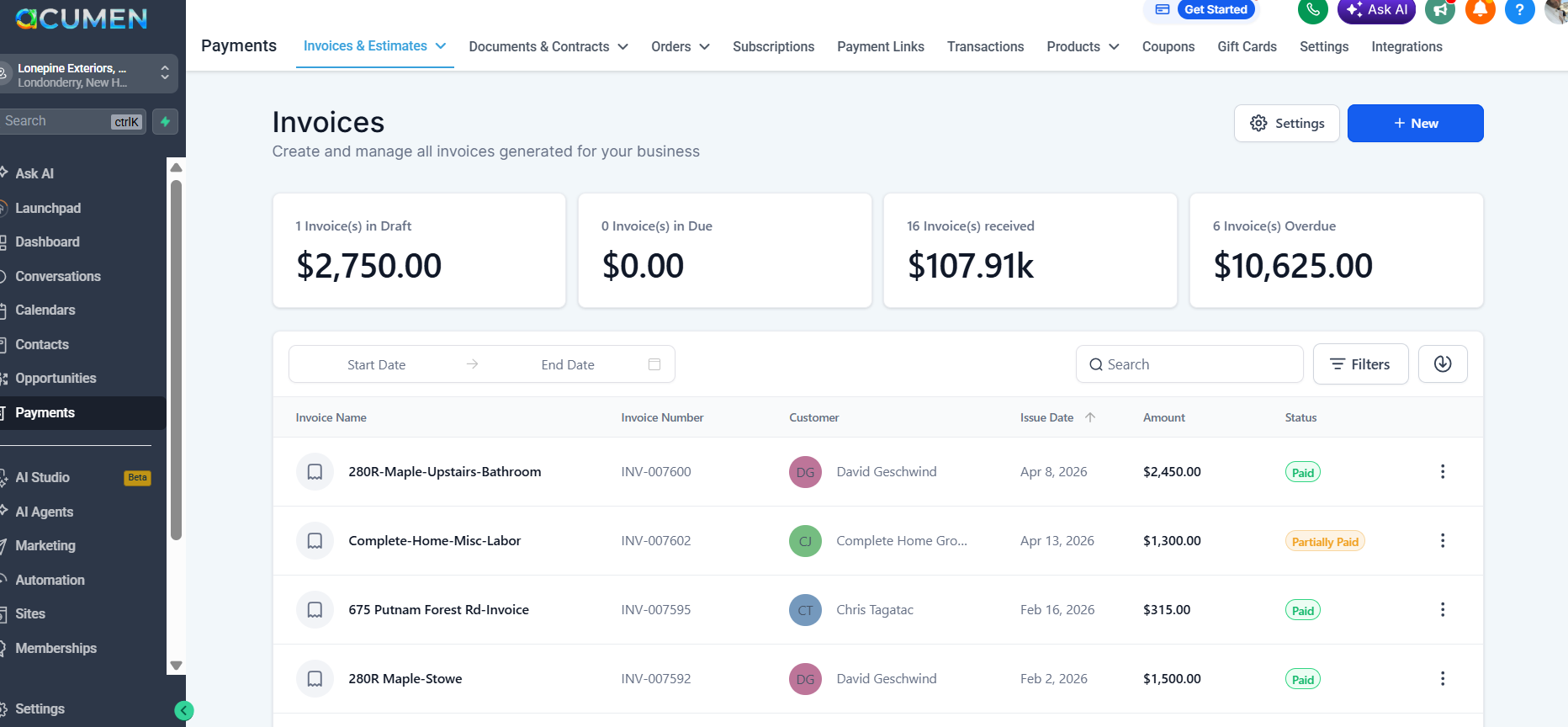The width and height of the screenshot is (1568, 727).
Task: Click the Partially Paid status badge
Action: point(1325,542)
